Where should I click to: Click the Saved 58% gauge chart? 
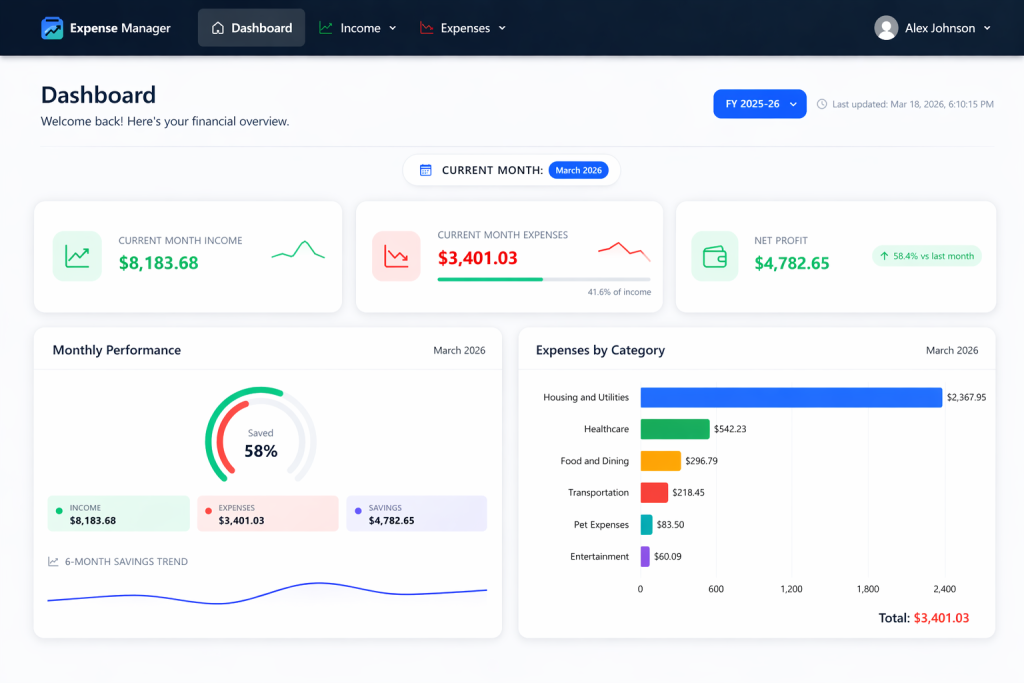click(261, 436)
